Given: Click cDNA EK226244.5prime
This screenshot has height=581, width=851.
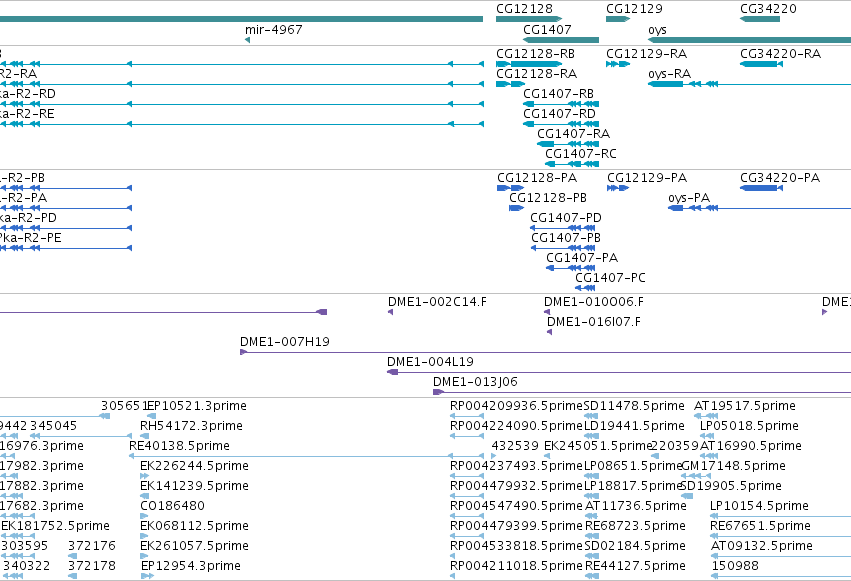Looking at the screenshot, I should click(x=194, y=466).
